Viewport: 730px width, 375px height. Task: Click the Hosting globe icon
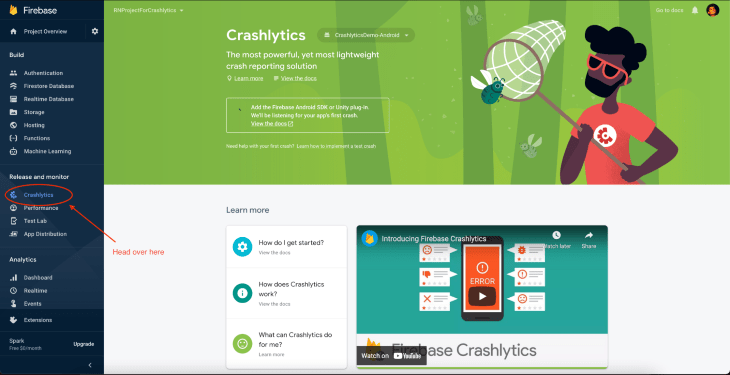[14, 125]
